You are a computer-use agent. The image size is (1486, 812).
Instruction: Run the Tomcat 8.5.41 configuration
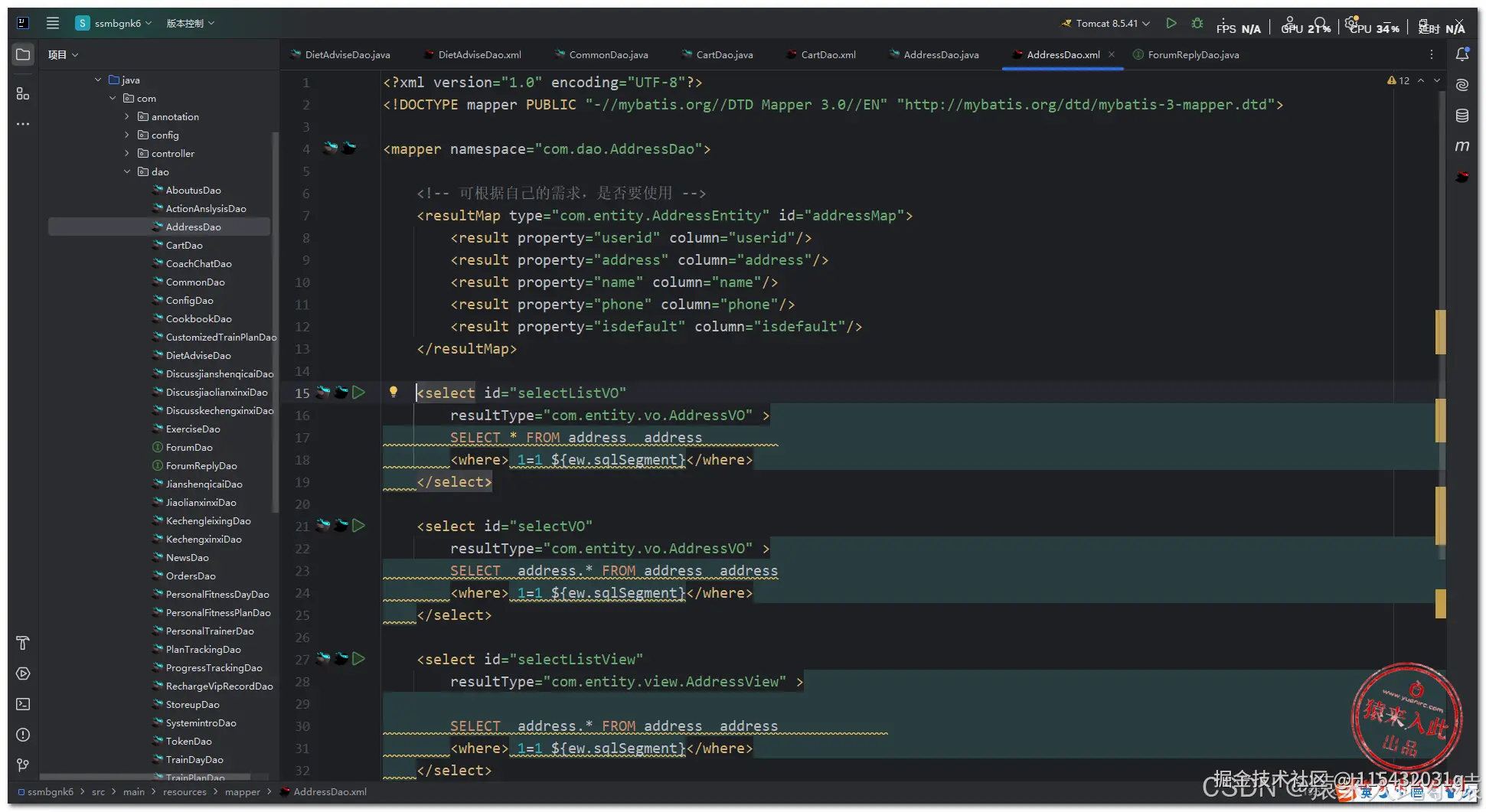point(1171,23)
